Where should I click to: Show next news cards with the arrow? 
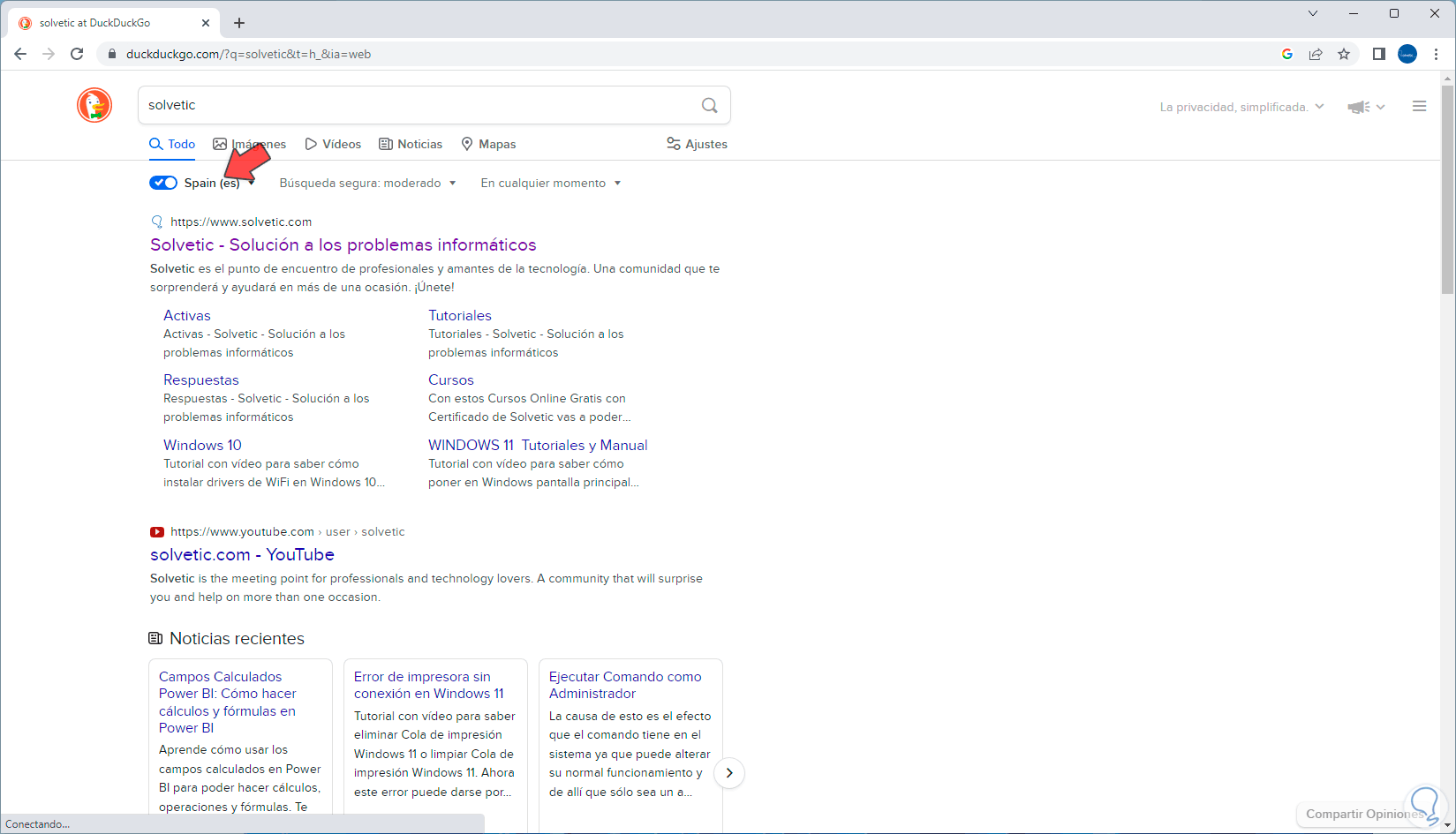[x=729, y=773]
